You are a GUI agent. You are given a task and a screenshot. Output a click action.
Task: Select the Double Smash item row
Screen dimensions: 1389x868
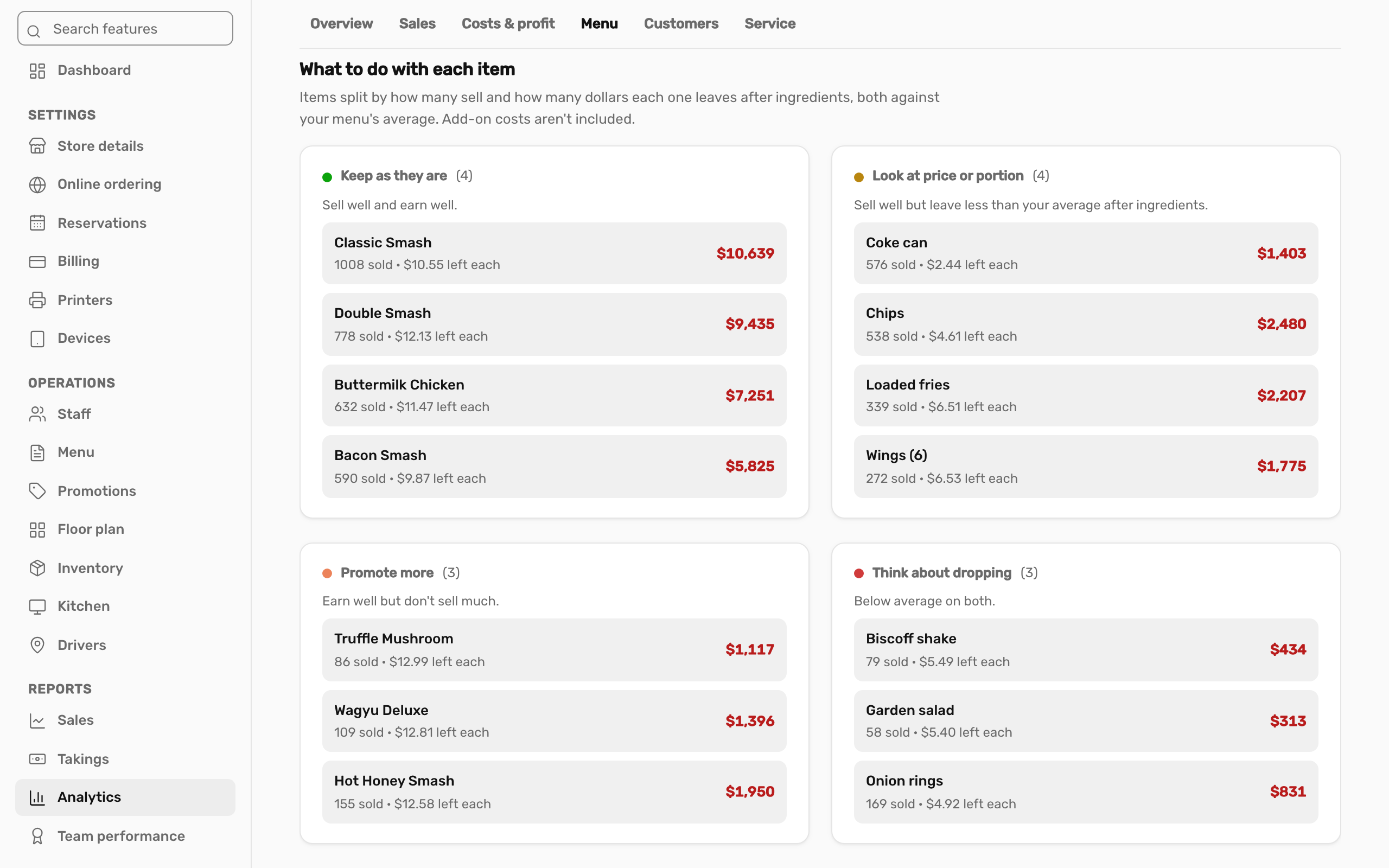point(554,324)
